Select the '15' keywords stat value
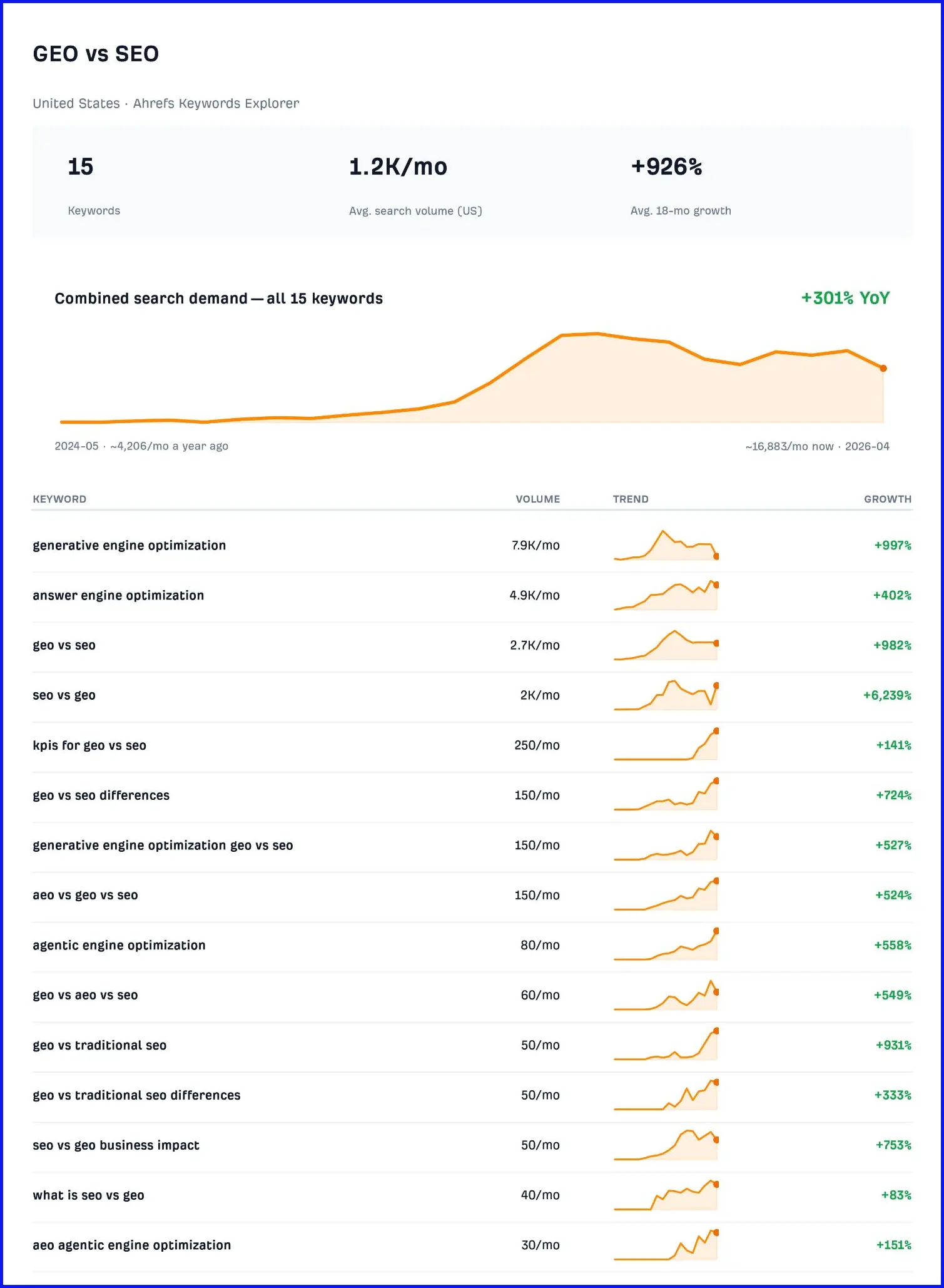 tap(80, 166)
